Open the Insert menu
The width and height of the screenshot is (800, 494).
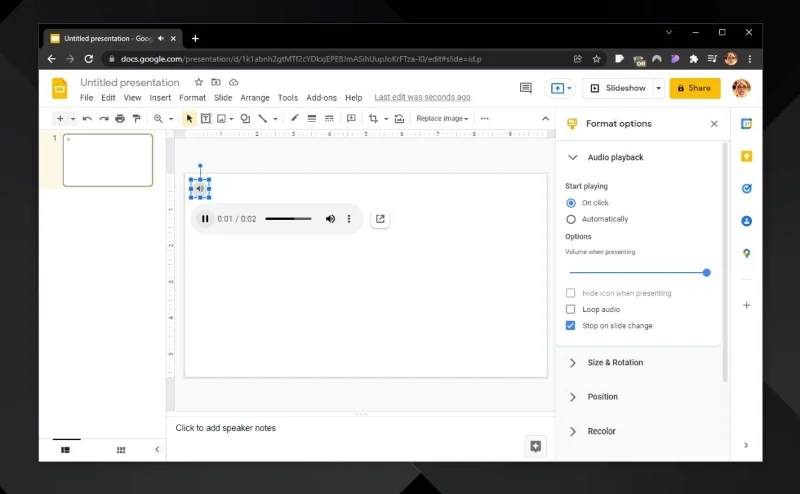point(160,97)
